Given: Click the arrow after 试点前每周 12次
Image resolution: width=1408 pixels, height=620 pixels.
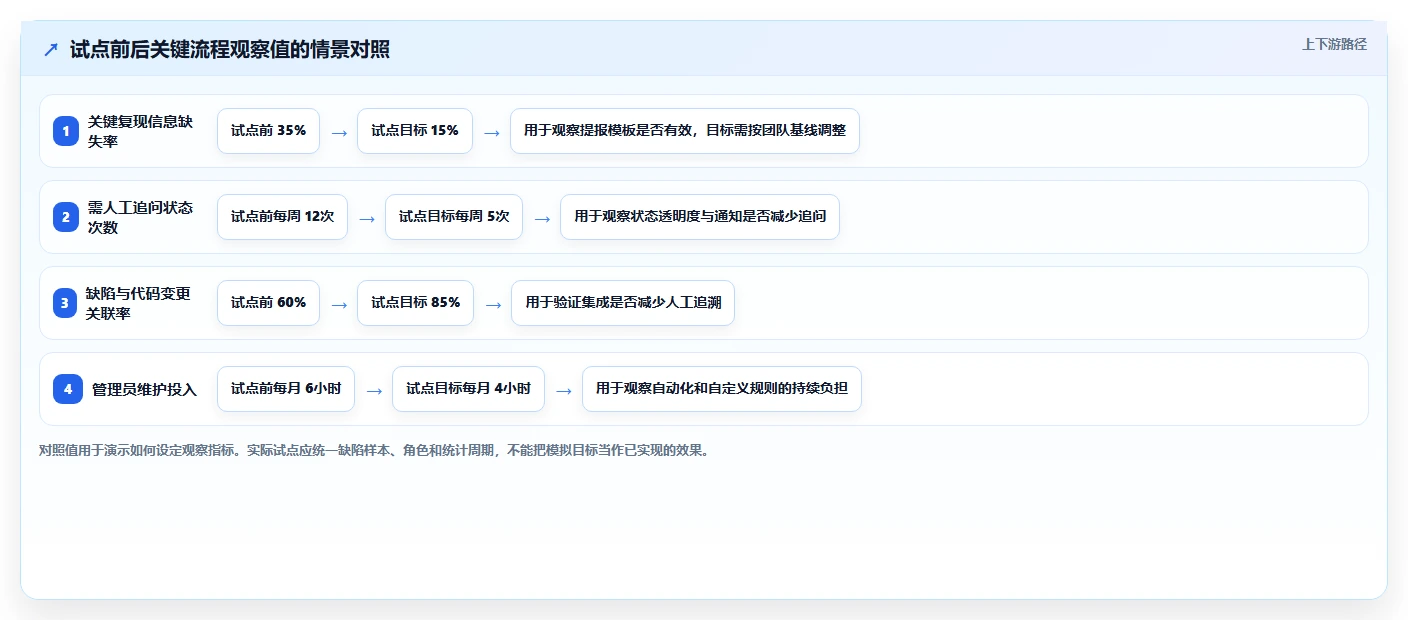Looking at the screenshot, I should tap(367, 218).
